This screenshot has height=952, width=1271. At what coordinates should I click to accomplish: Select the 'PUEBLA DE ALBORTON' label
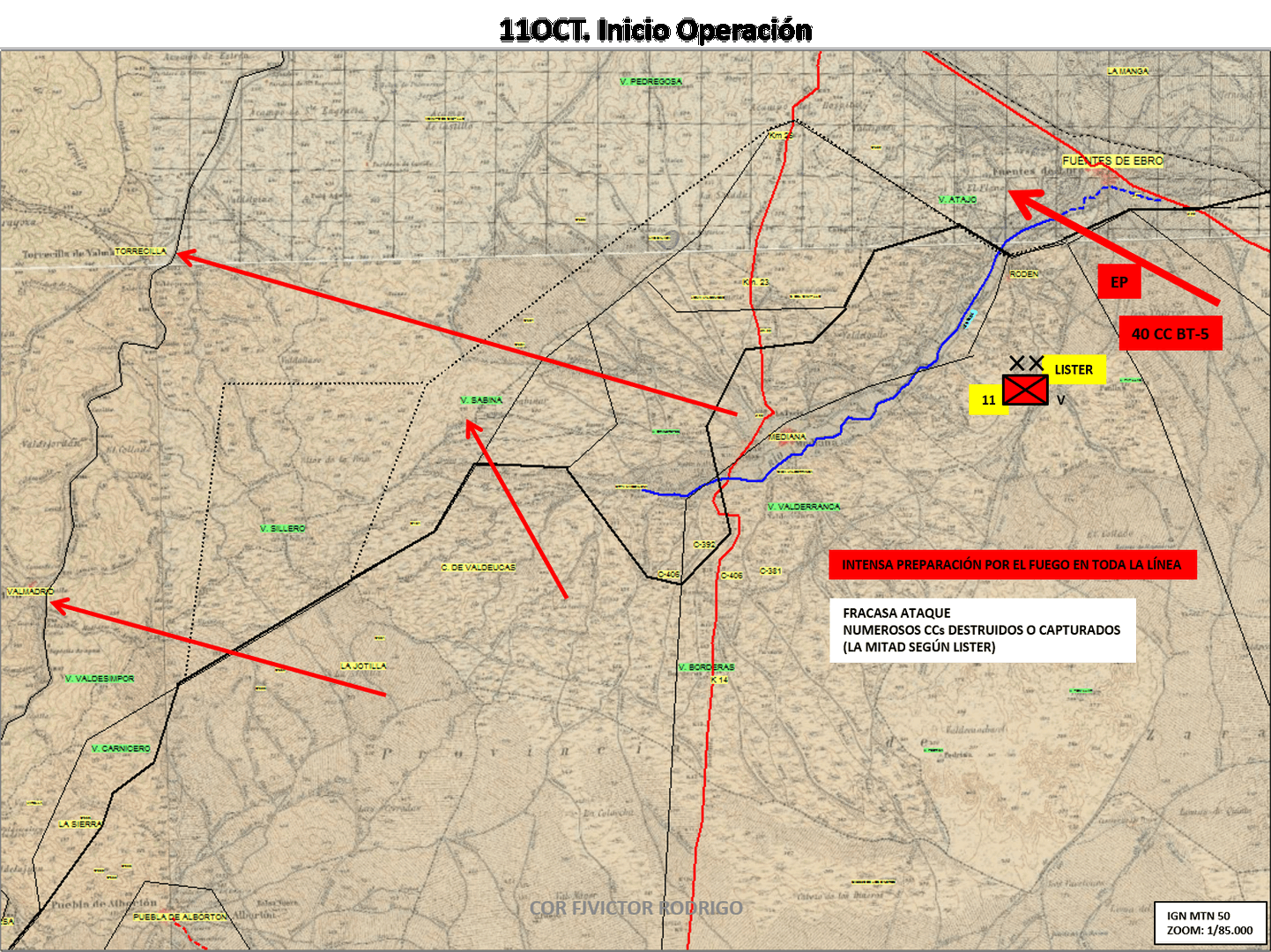(180, 917)
